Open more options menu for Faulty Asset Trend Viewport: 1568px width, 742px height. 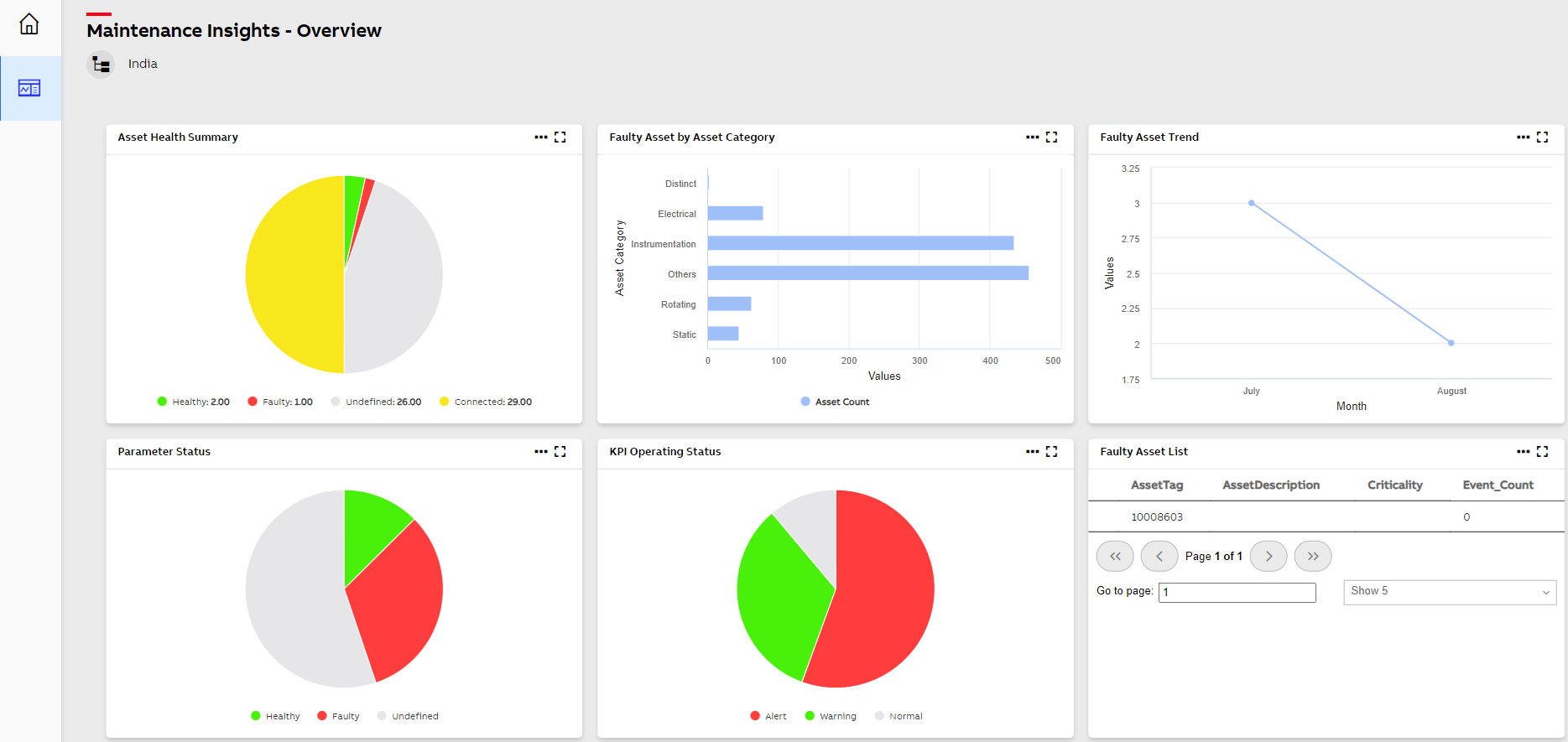tap(1523, 138)
